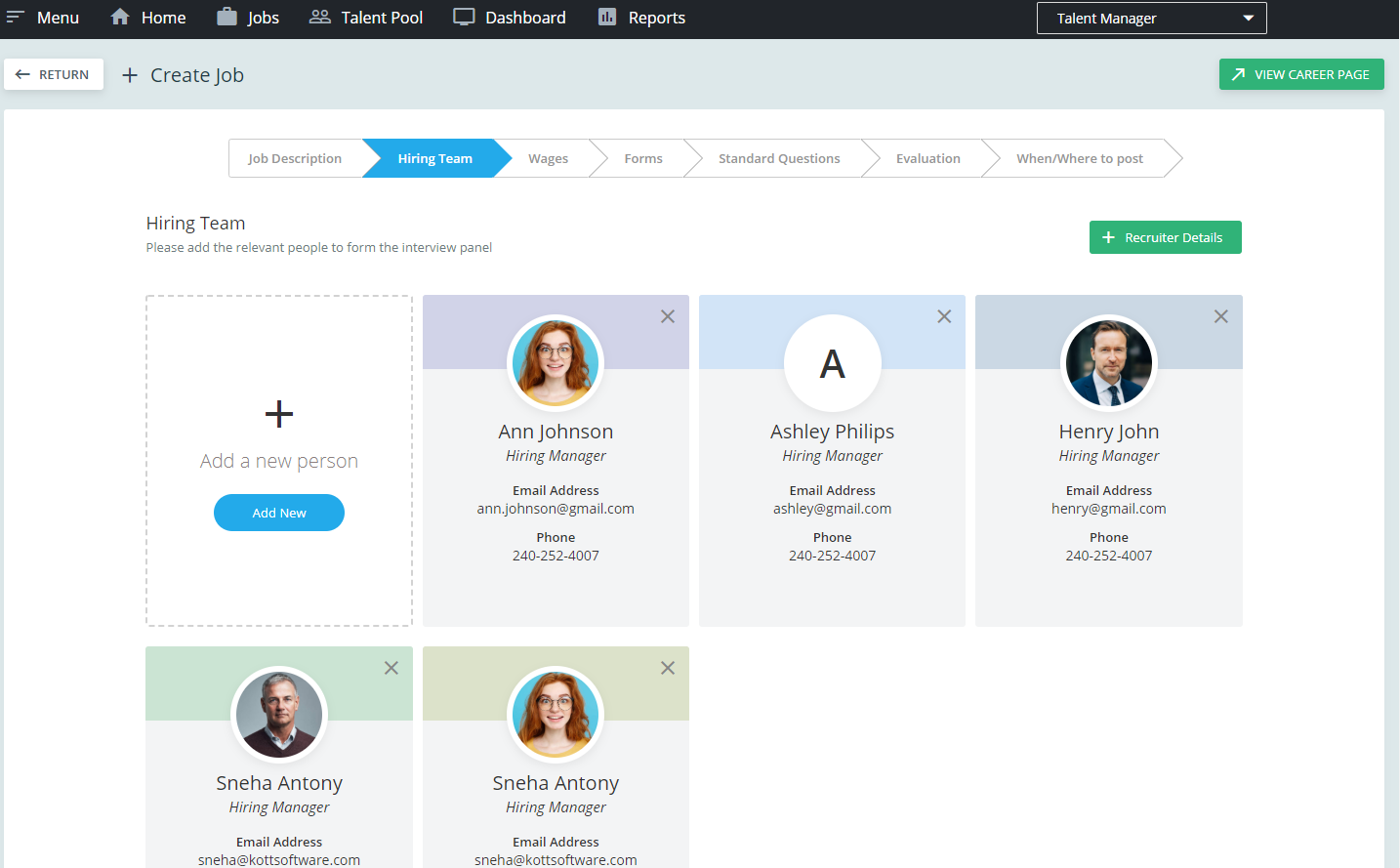Remove Ann Johnson with the X icon

[x=668, y=316]
